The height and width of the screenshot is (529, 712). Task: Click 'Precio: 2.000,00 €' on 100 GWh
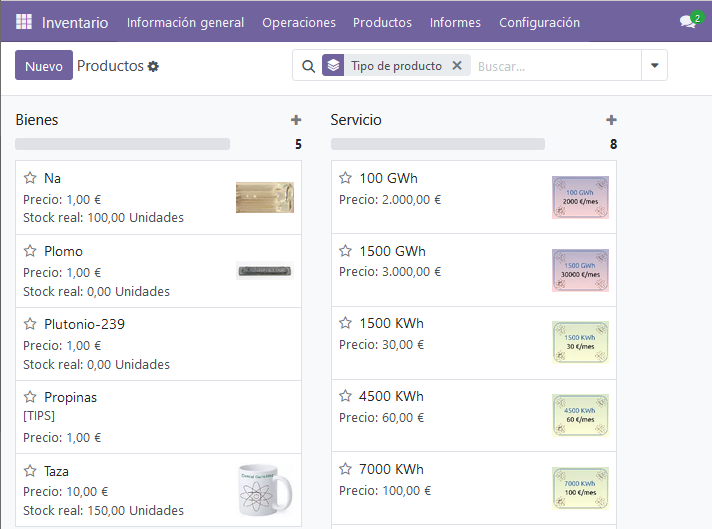[x=390, y=199]
